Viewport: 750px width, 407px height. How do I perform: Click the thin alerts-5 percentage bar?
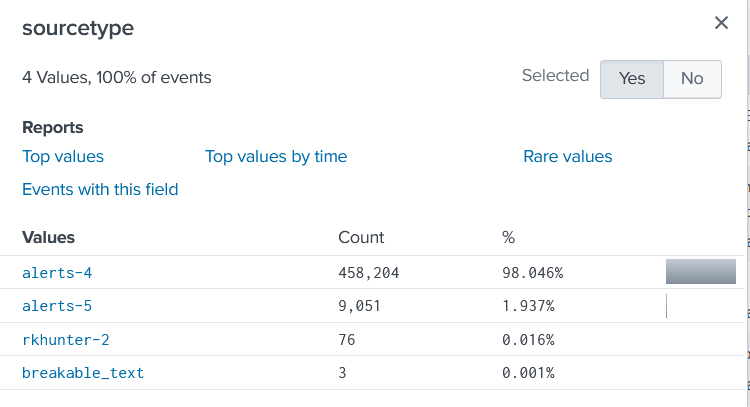[666, 306]
